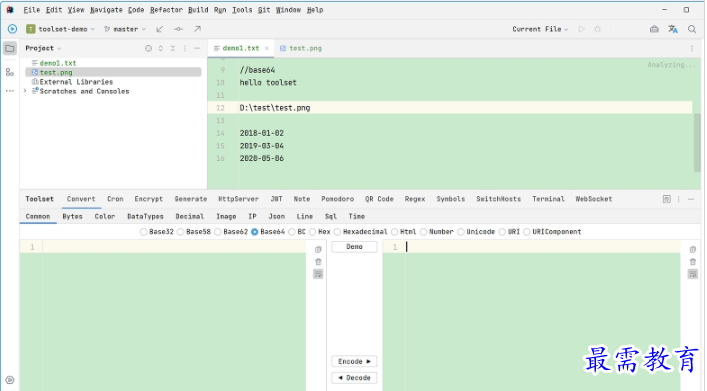Click the Code With Me icon in toolbar
The image size is (707, 391).
tap(12, 29)
